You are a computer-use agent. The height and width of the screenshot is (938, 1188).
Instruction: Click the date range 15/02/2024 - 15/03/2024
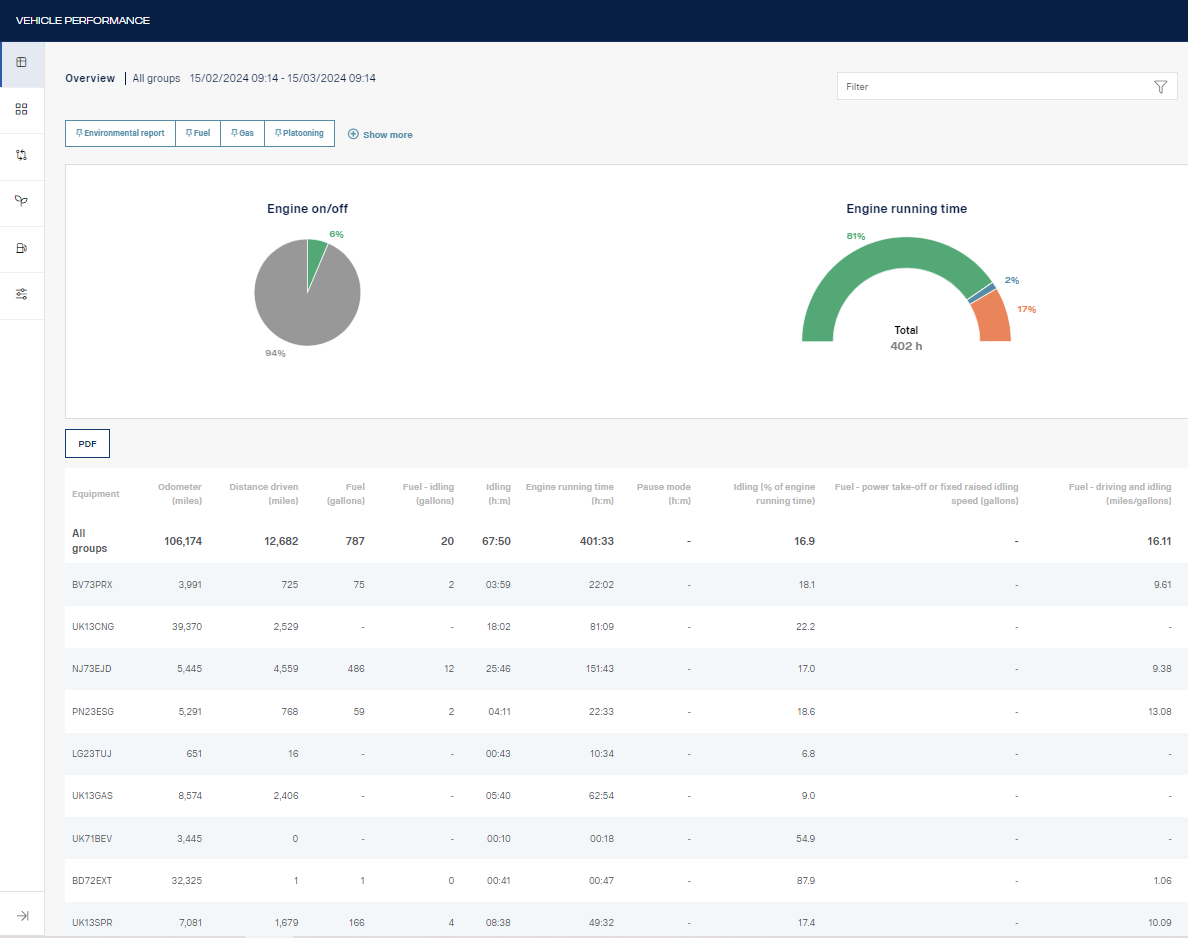[x=283, y=78]
